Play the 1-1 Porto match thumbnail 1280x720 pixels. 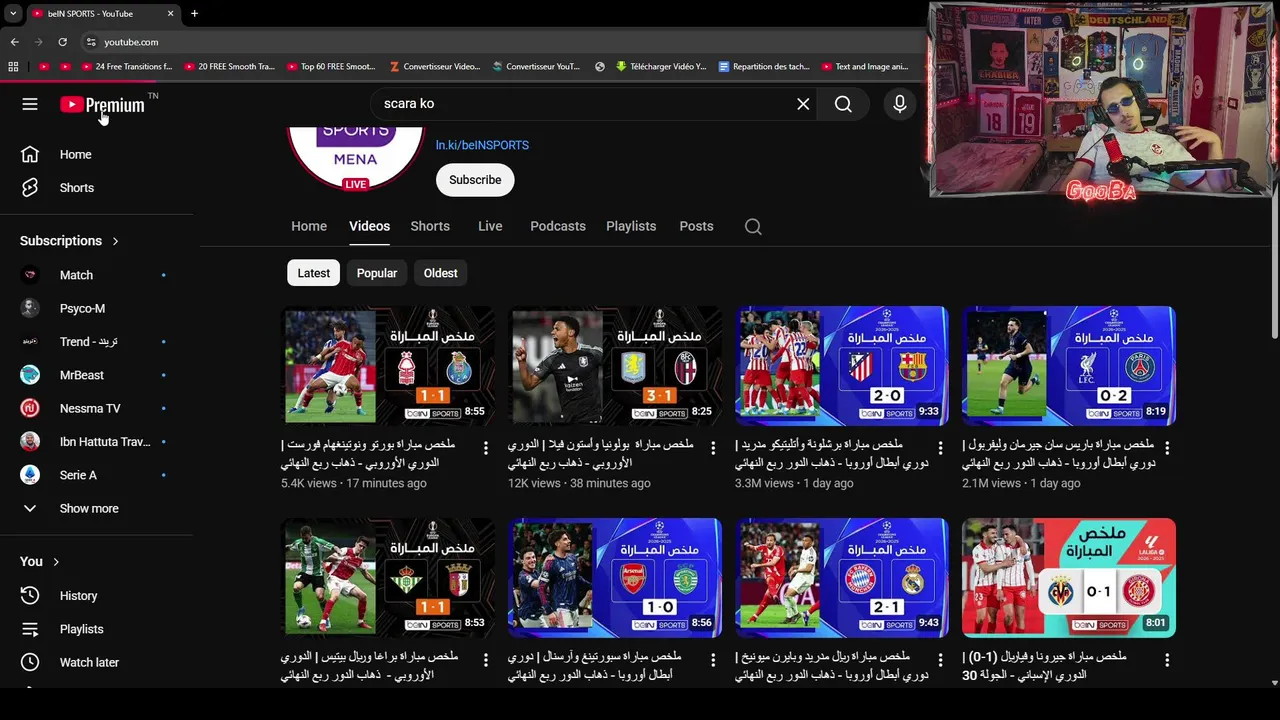388,366
